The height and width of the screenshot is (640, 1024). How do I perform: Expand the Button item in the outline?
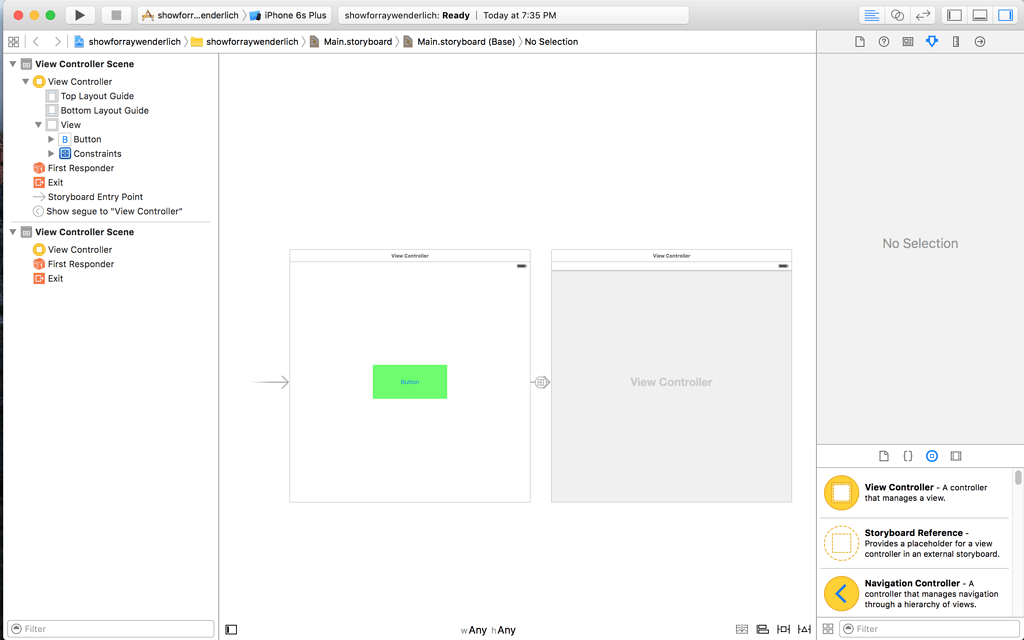click(52, 139)
